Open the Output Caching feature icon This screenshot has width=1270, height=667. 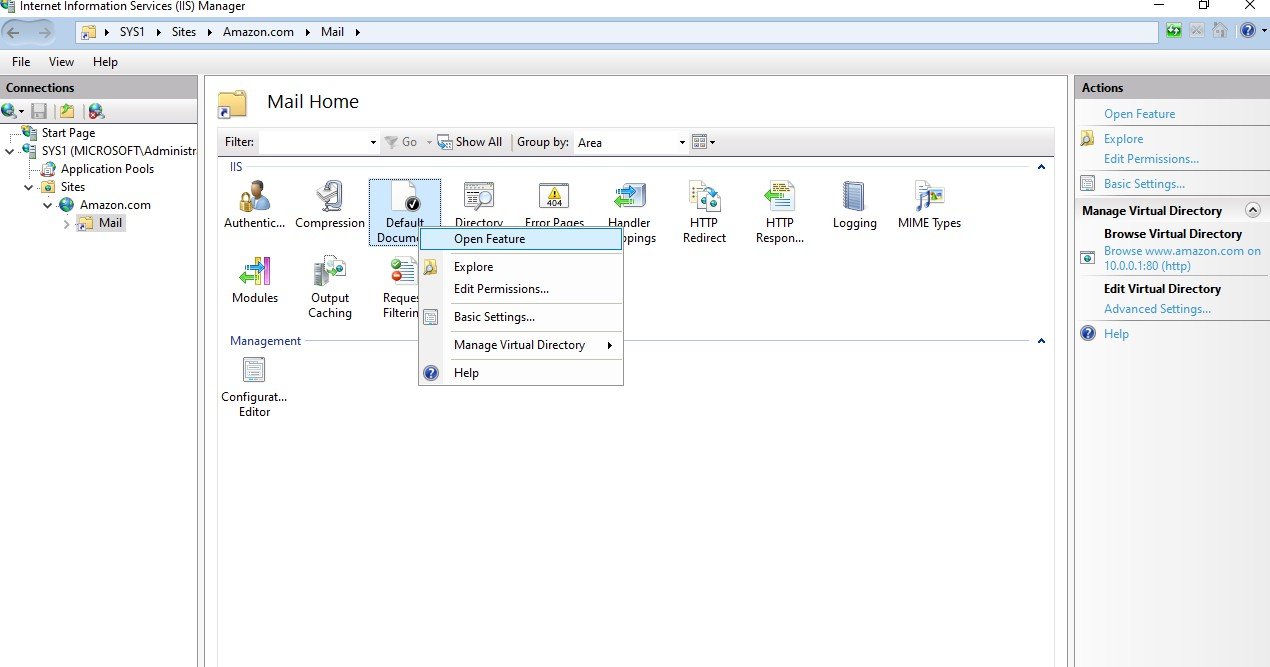pos(329,287)
